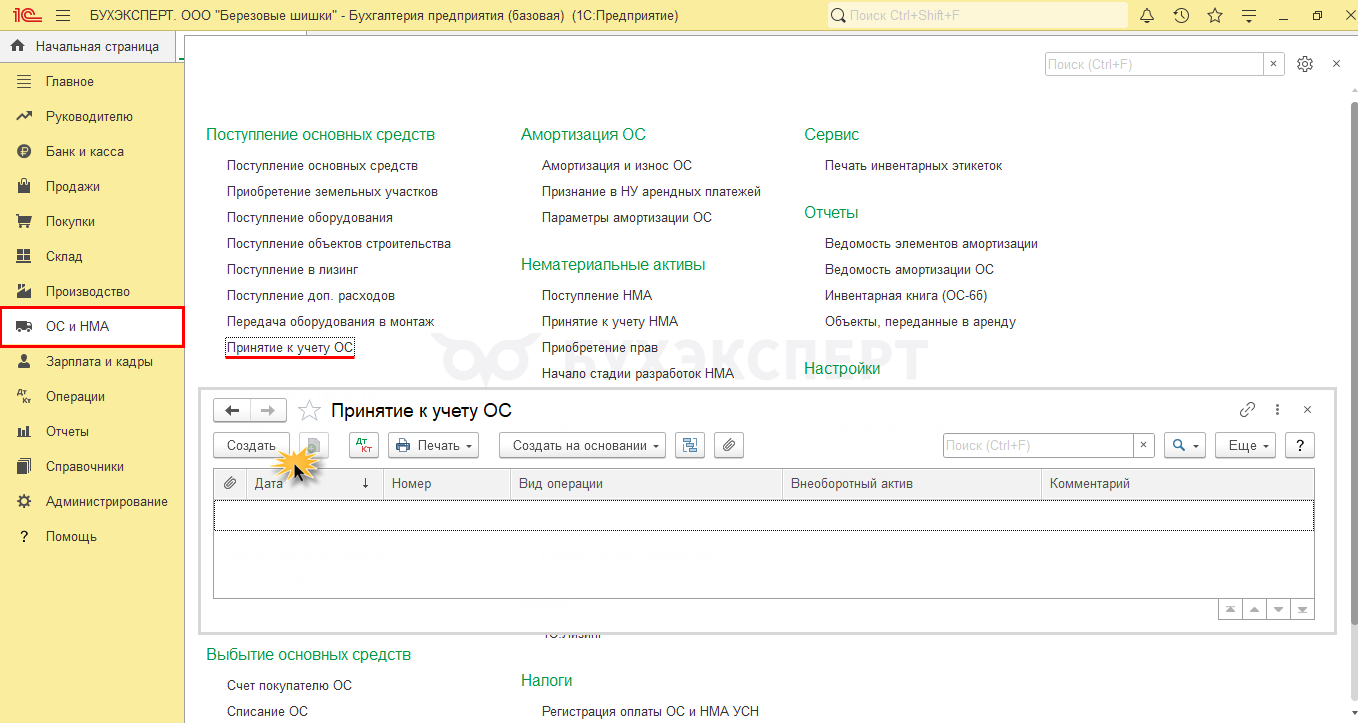Screen dimensions: 1358x723
Task: Go to the Продажи section
Action: [73, 187]
